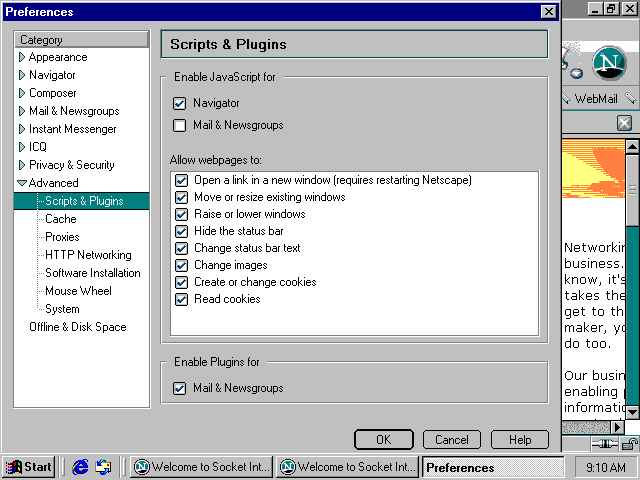Select Offline & Disk Space category
The width and height of the screenshot is (640, 480).
(78, 327)
